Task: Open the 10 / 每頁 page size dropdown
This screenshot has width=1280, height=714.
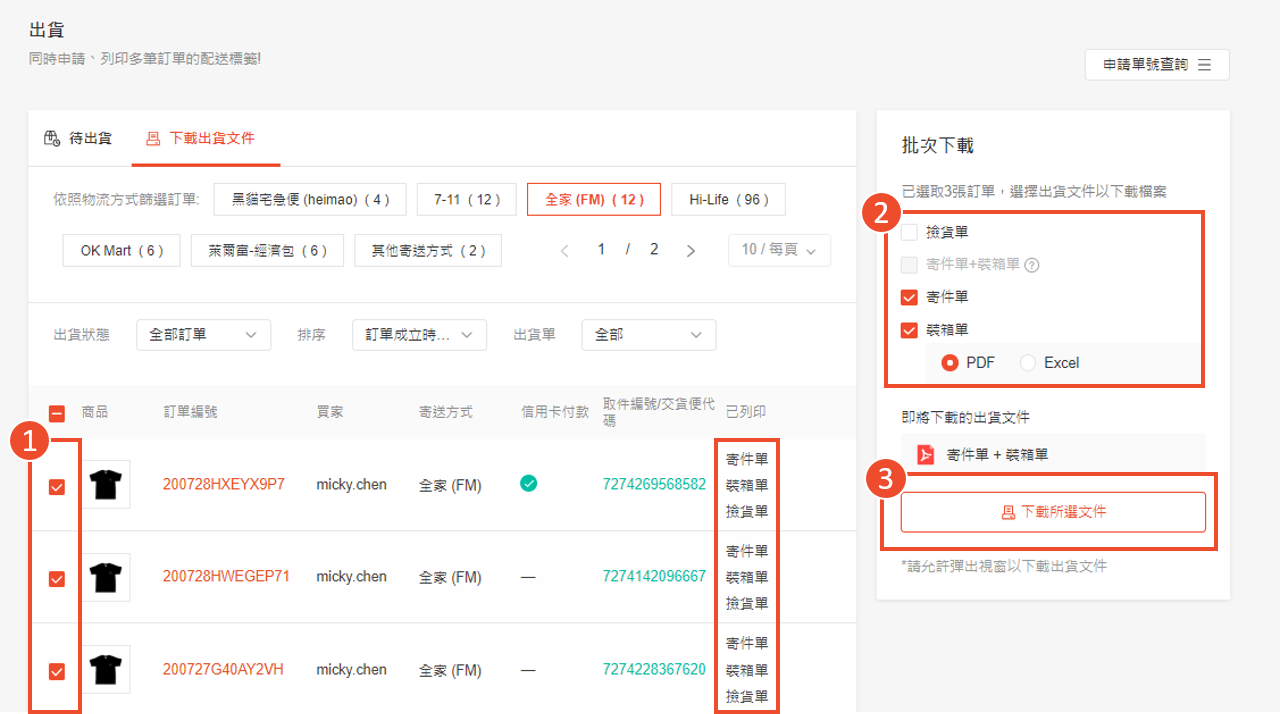Action: [779, 250]
